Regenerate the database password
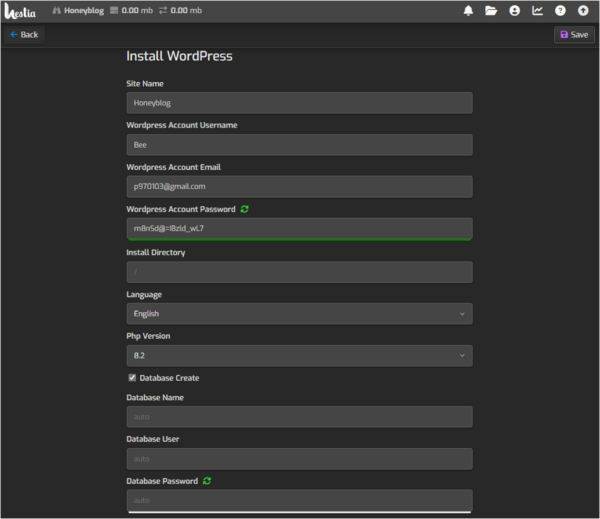The width and height of the screenshot is (600, 519). (207, 481)
